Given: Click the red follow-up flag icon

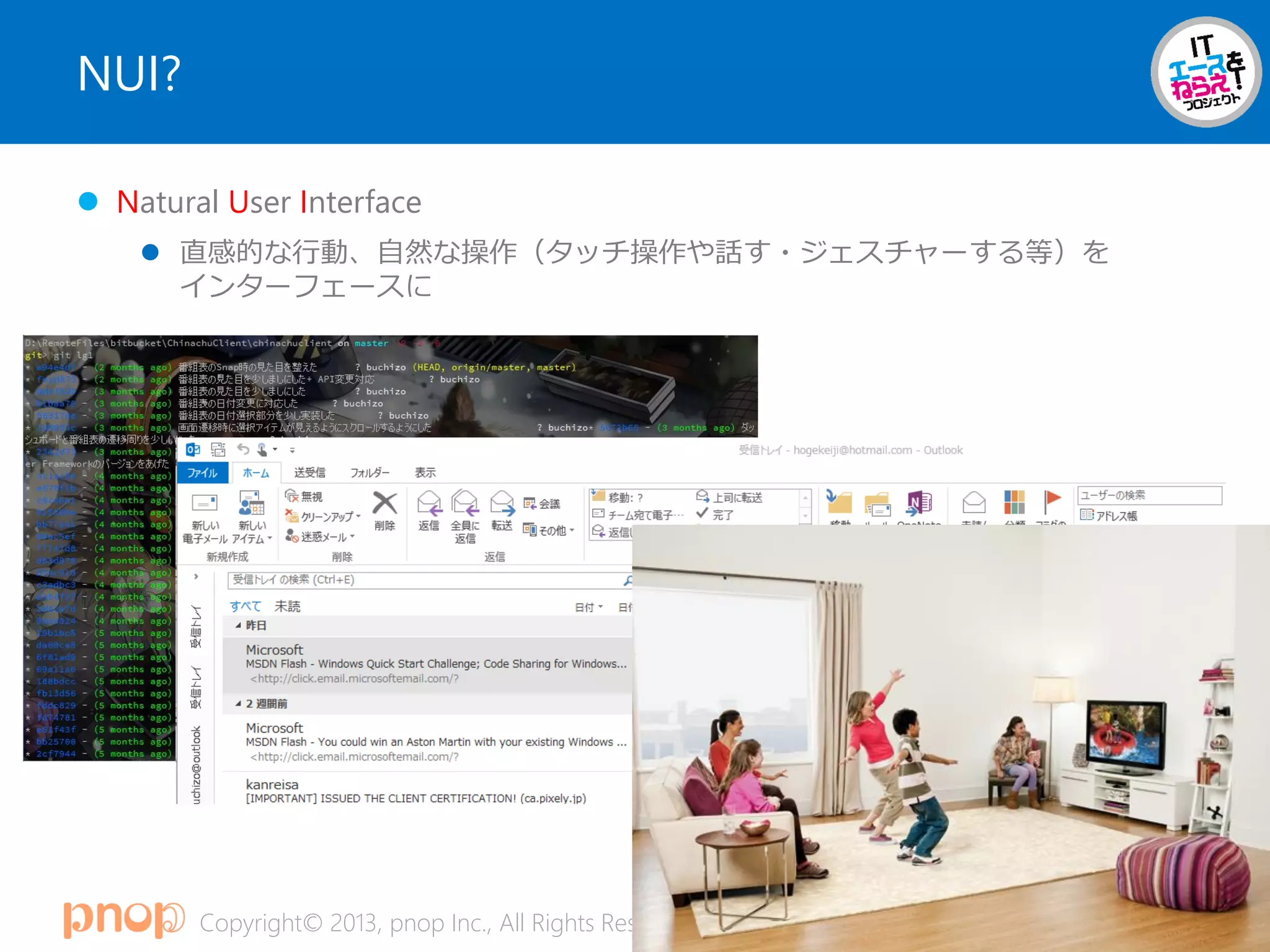Looking at the screenshot, I should click(1052, 502).
